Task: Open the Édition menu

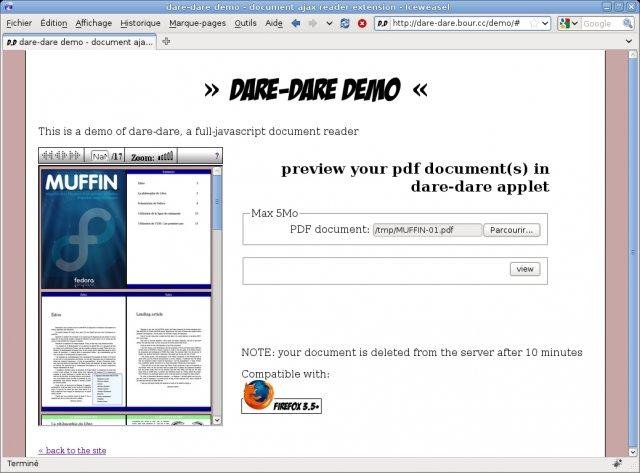Action: (54, 23)
